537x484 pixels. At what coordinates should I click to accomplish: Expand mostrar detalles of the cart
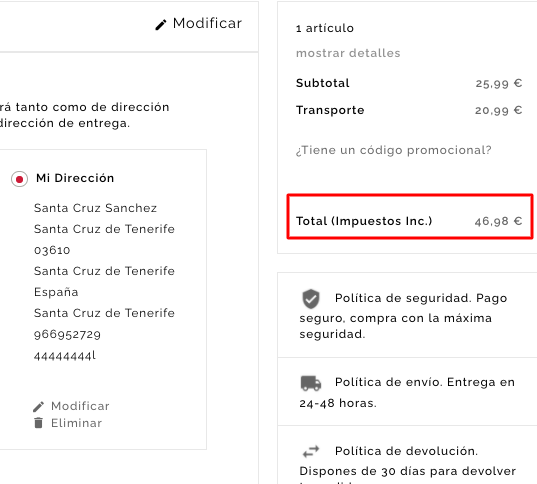[348, 53]
